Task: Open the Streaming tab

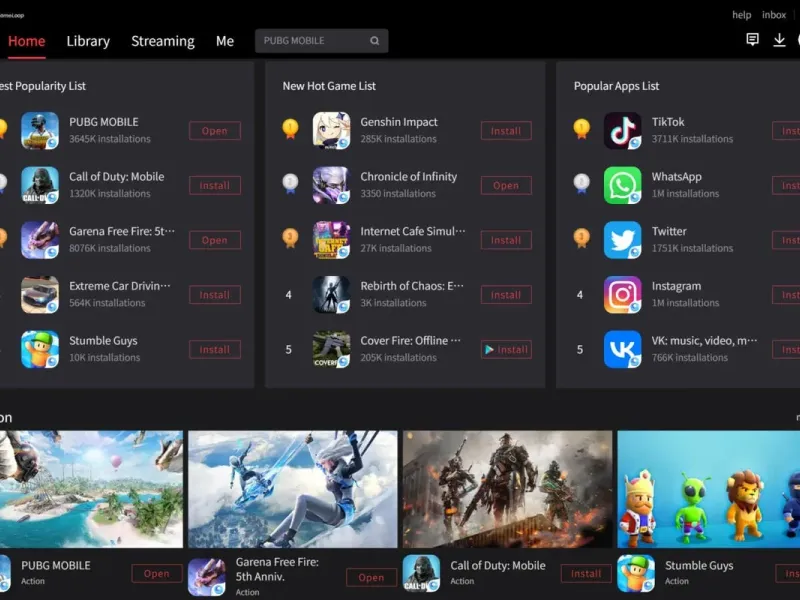Action: coord(163,41)
